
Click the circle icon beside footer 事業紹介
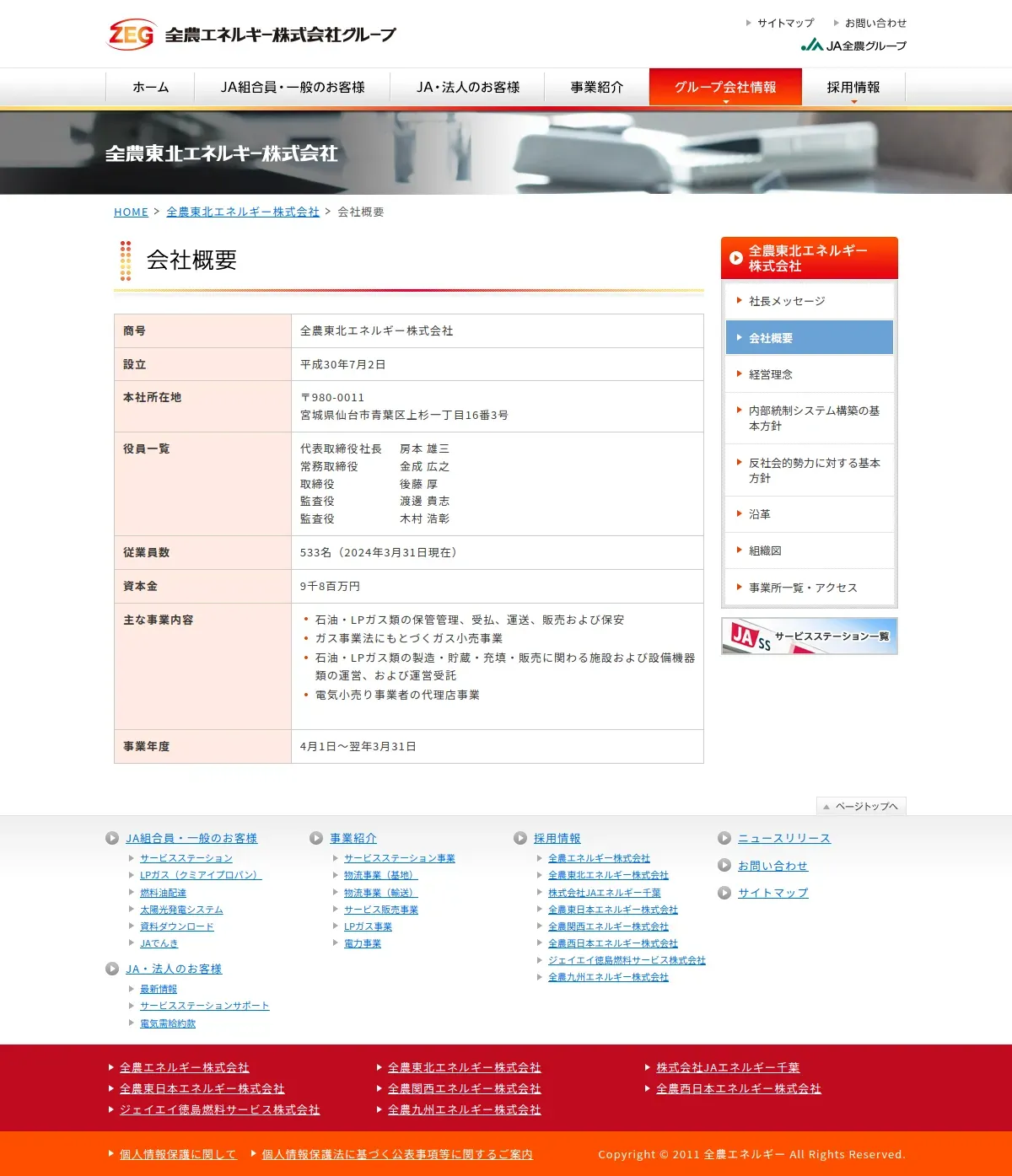316,838
